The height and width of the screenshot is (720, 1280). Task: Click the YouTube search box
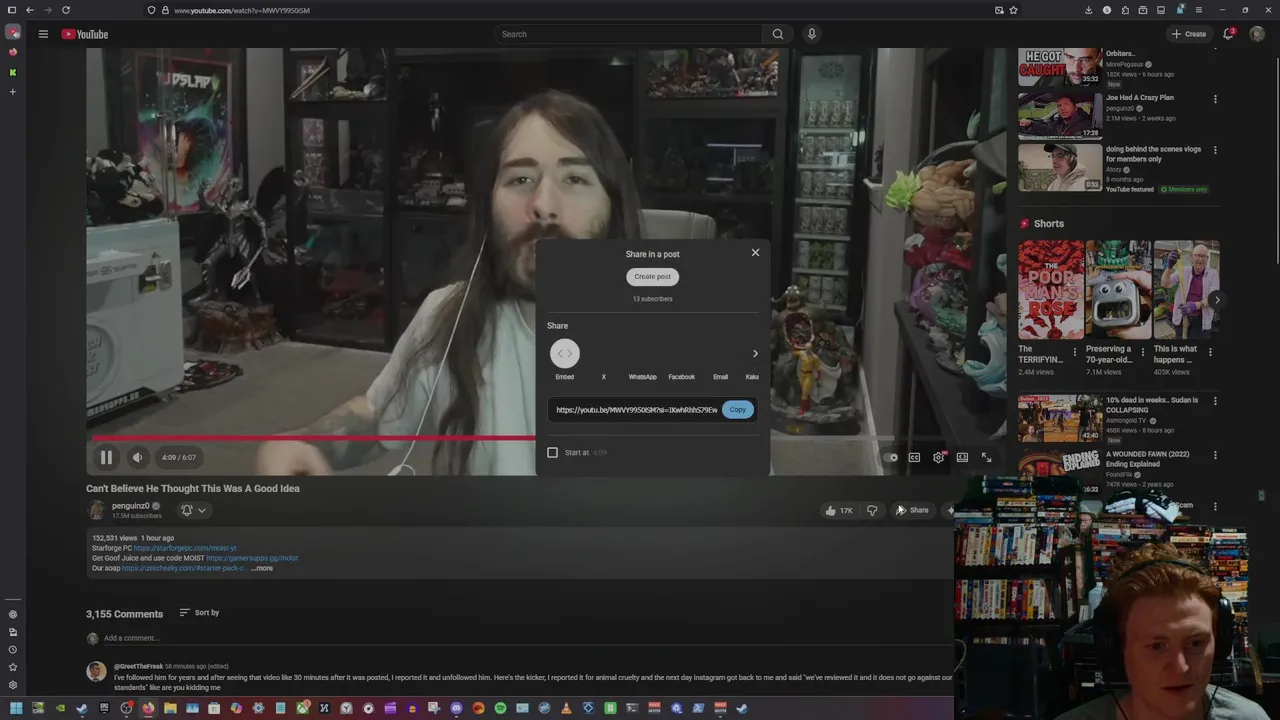628,34
